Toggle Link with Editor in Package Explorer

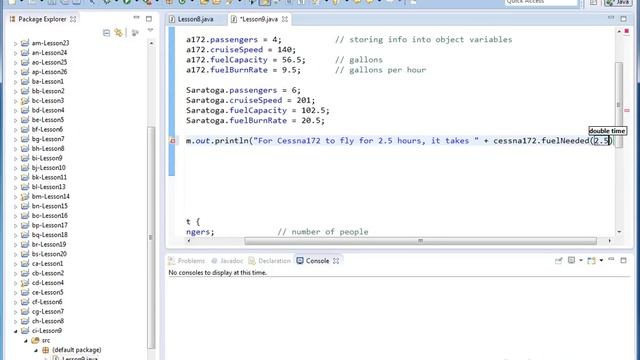click(119, 33)
